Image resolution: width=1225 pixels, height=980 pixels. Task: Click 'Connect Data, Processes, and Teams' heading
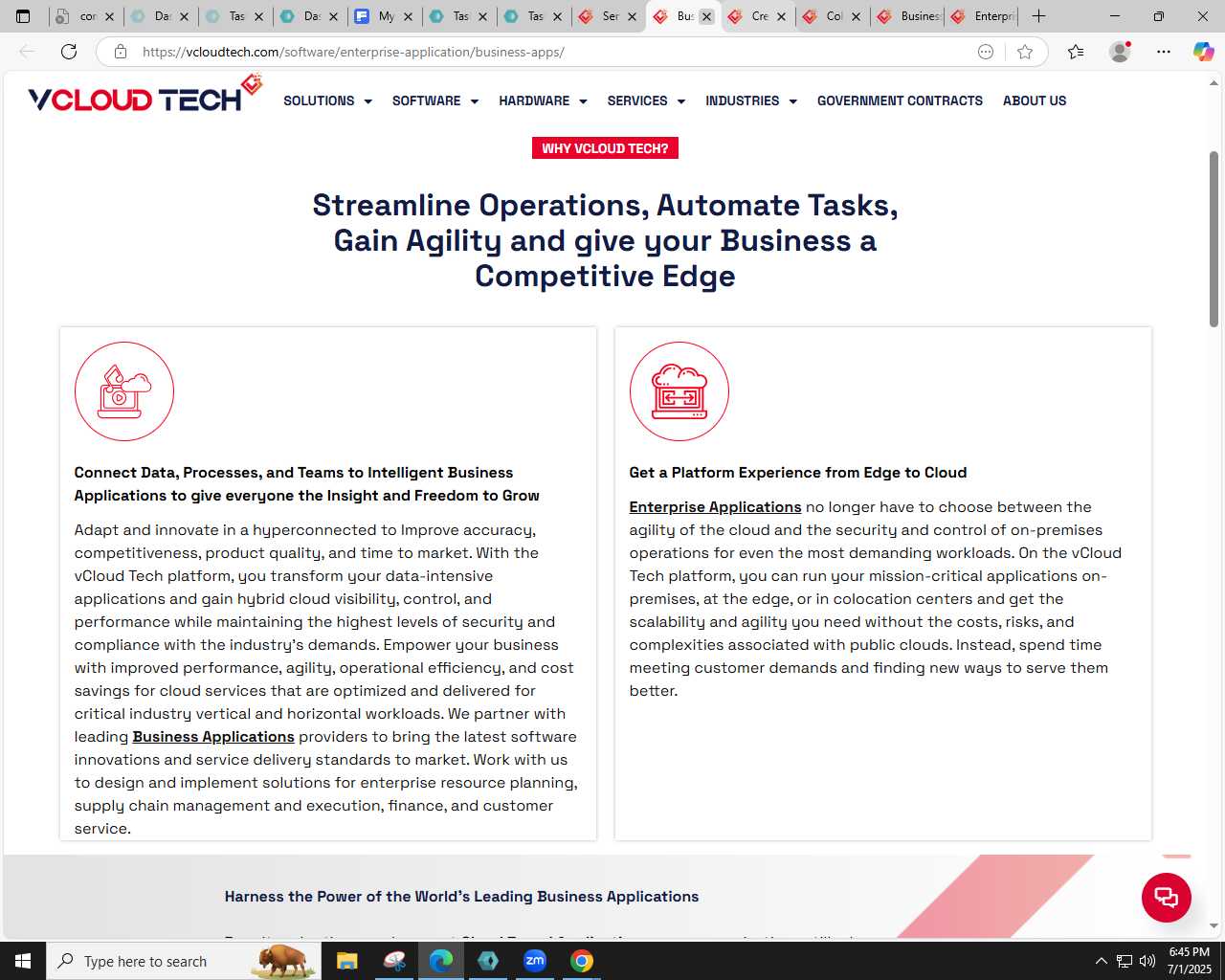point(306,484)
